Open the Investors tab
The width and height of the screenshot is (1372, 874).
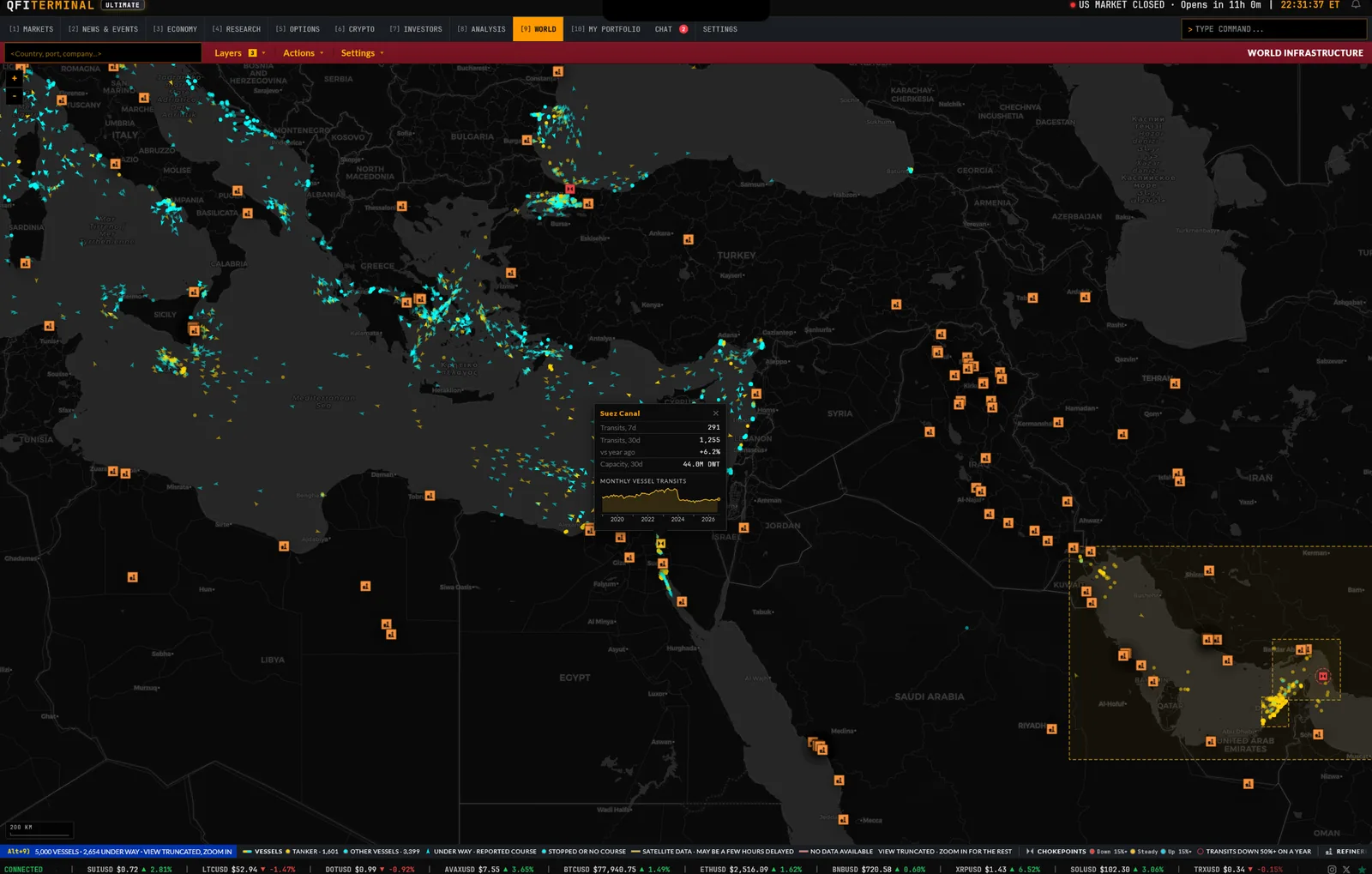coord(416,29)
